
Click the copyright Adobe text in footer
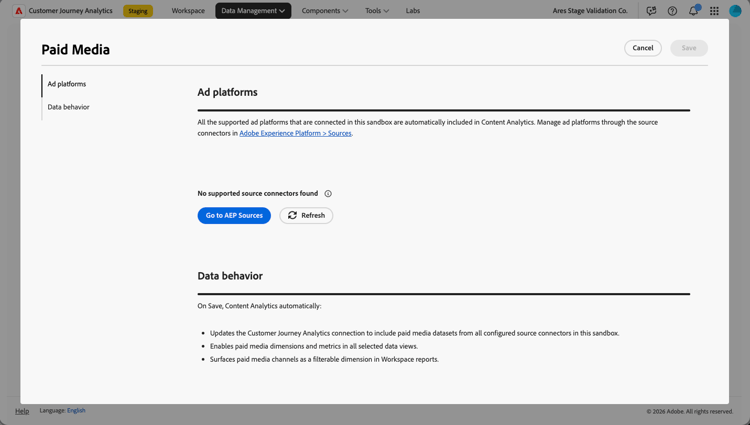pyautogui.click(x=690, y=411)
